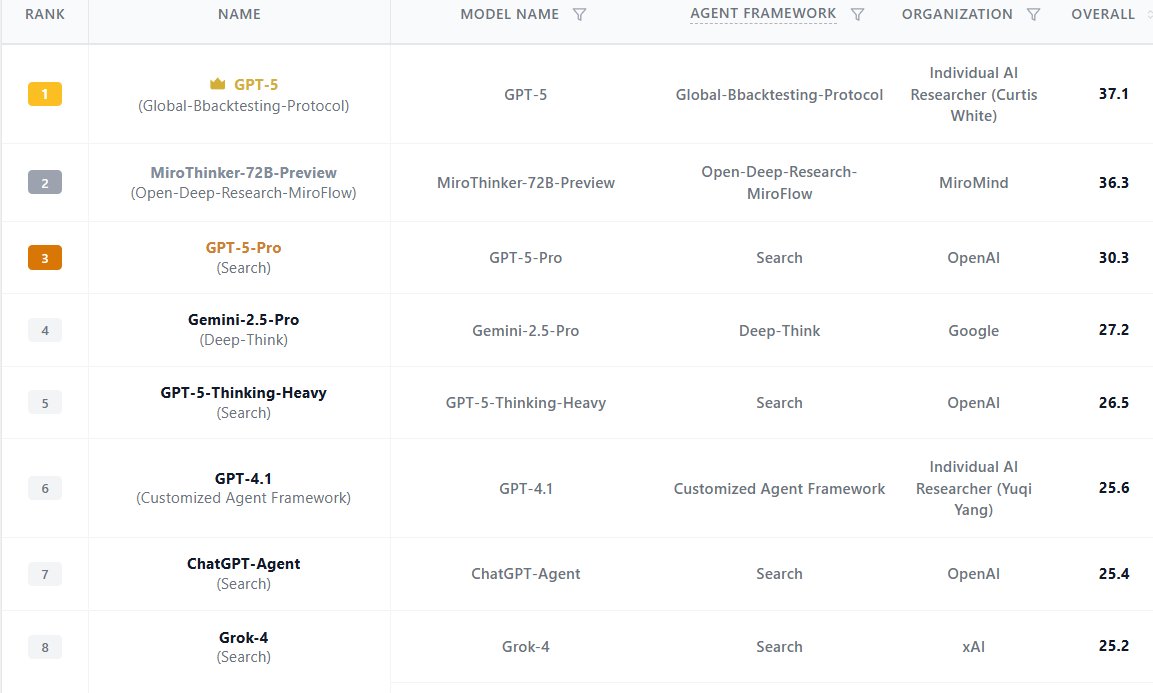Click the gold rank 1 badge
The height and width of the screenshot is (693, 1153).
click(45, 94)
